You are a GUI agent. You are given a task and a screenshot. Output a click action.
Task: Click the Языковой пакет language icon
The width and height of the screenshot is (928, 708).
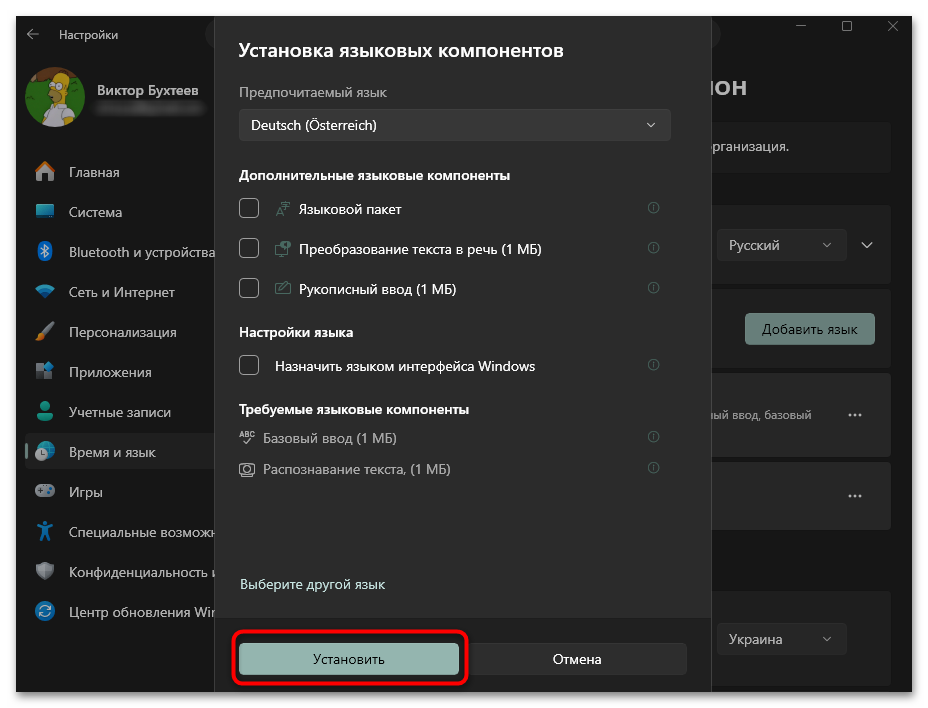coord(283,209)
